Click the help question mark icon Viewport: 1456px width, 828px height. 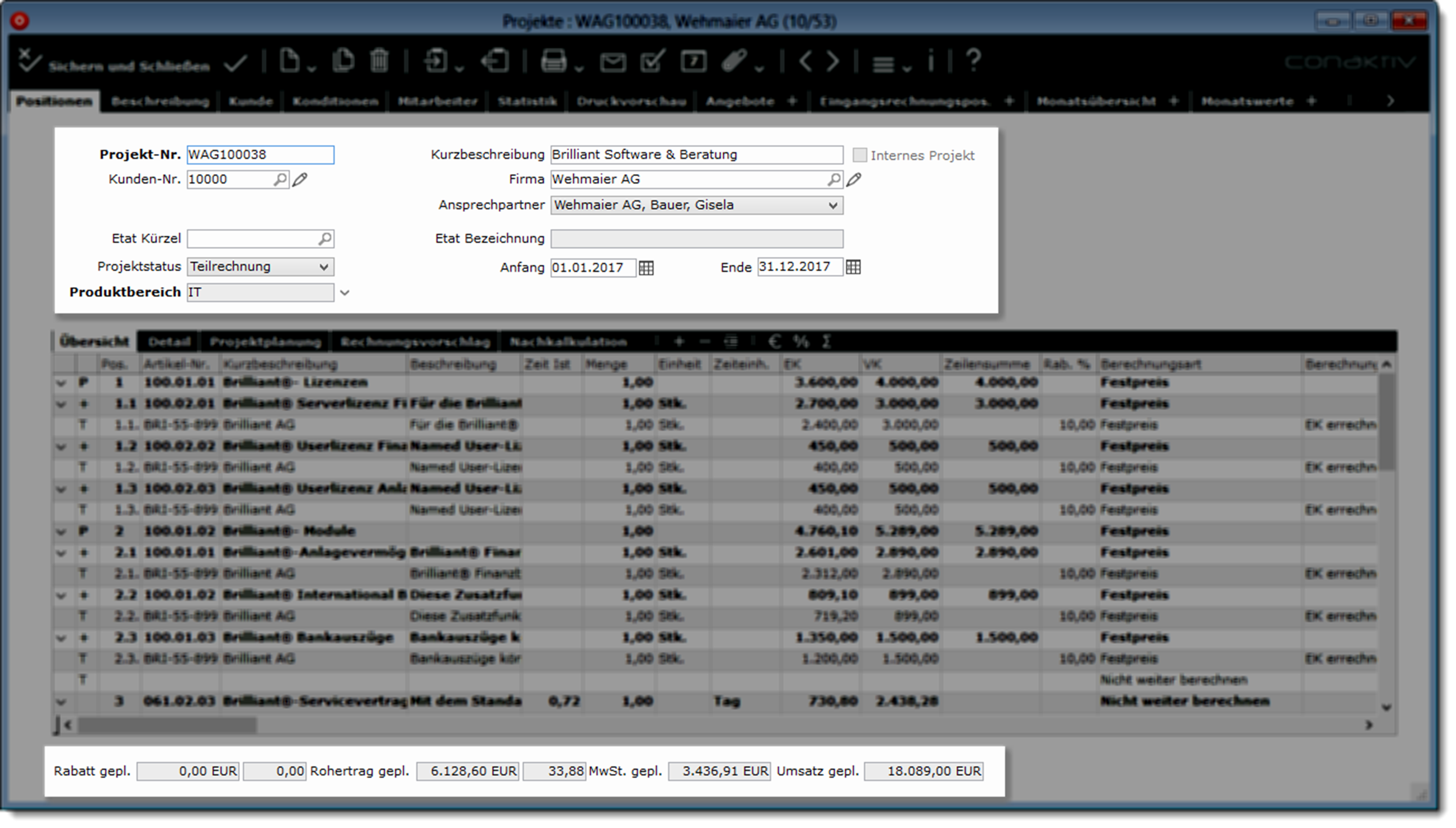(973, 60)
